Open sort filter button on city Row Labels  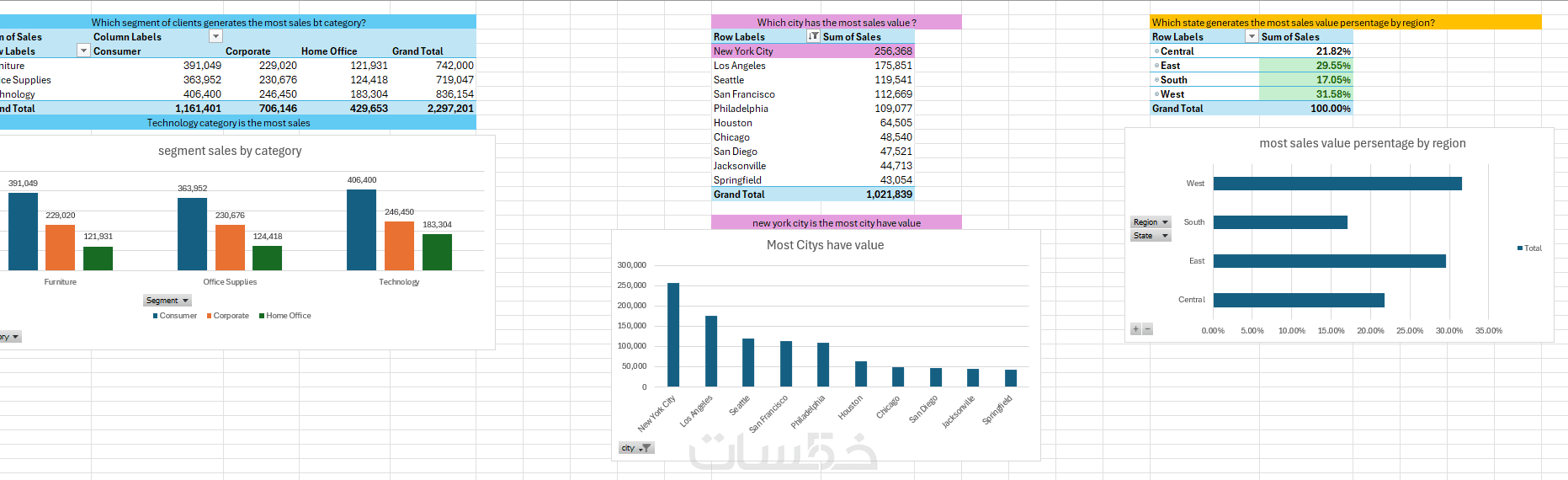[x=813, y=36]
